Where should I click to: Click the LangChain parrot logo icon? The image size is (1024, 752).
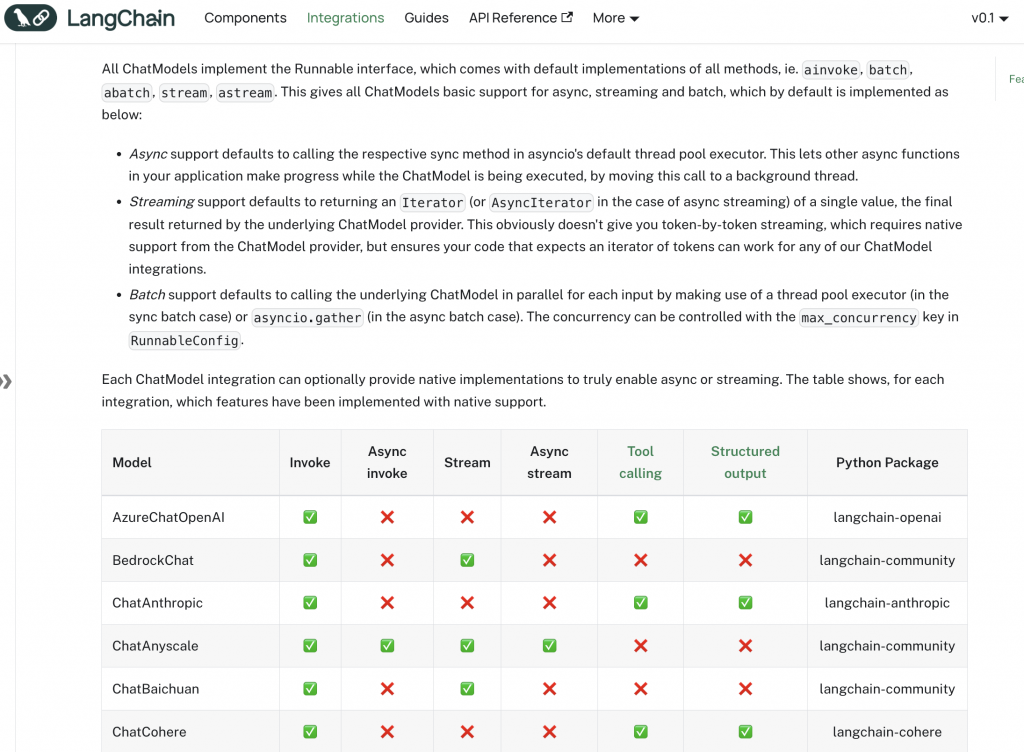pyautogui.click(x=30, y=18)
